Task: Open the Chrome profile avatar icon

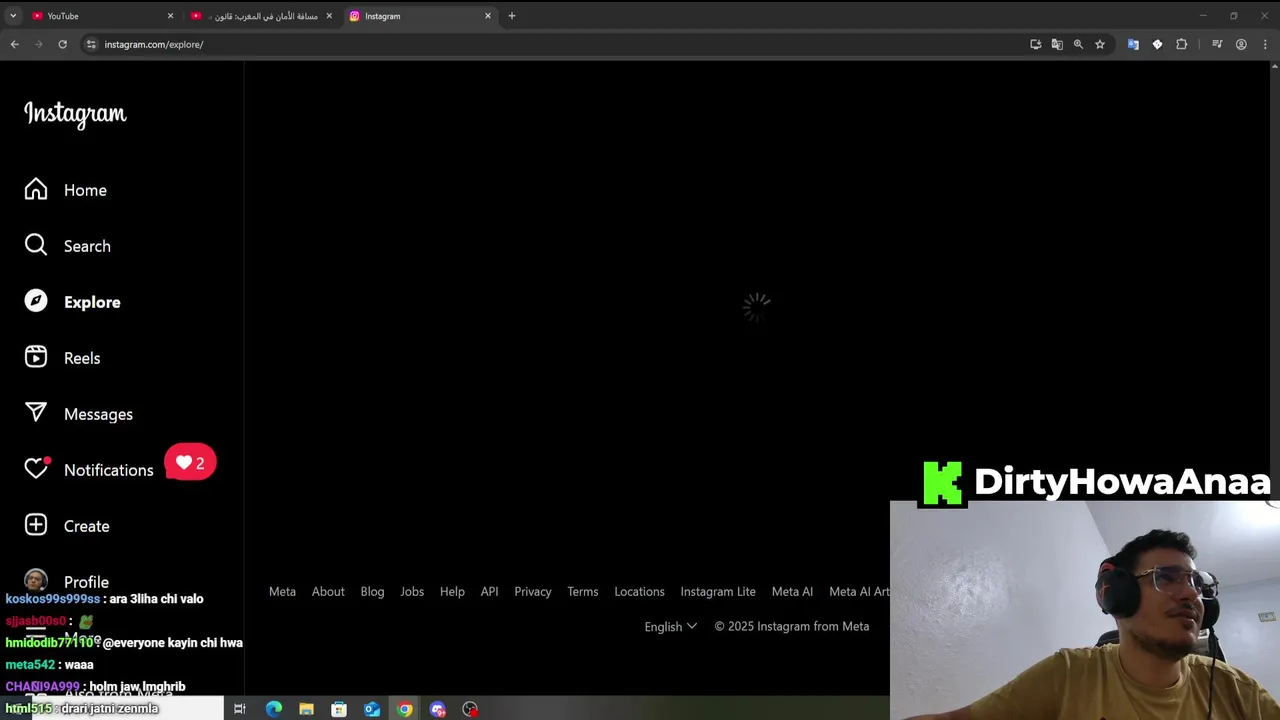Action: pos(1241,44)
